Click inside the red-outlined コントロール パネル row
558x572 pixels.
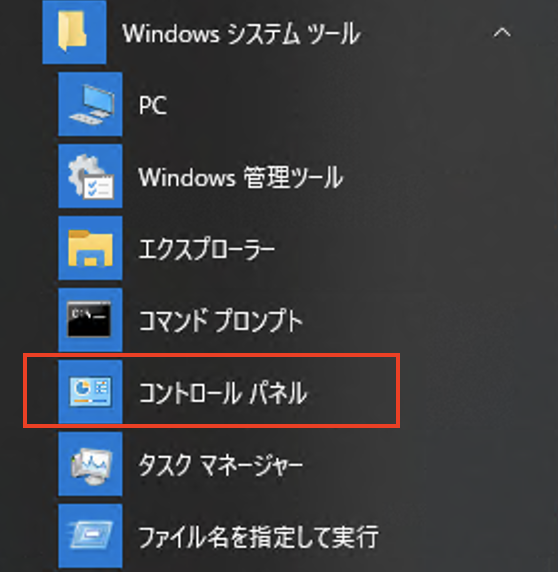click(212, 390)
